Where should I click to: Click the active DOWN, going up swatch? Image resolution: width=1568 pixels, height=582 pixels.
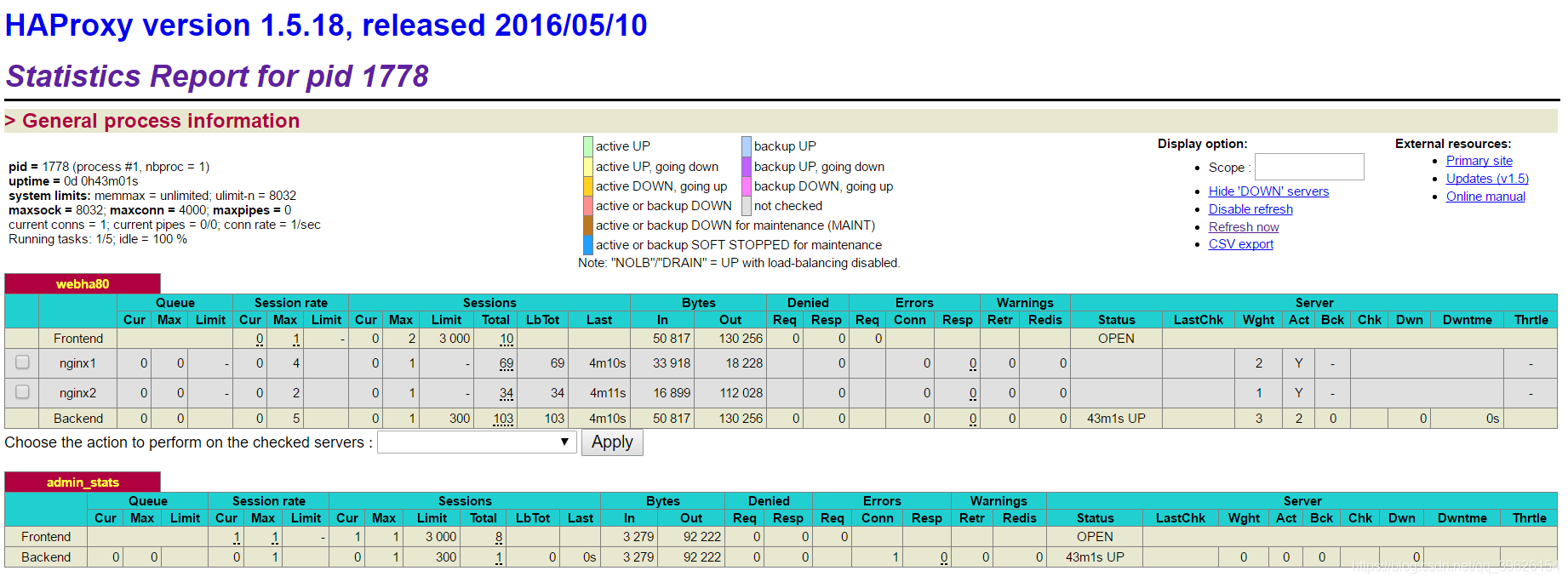[x=588, y=186]
